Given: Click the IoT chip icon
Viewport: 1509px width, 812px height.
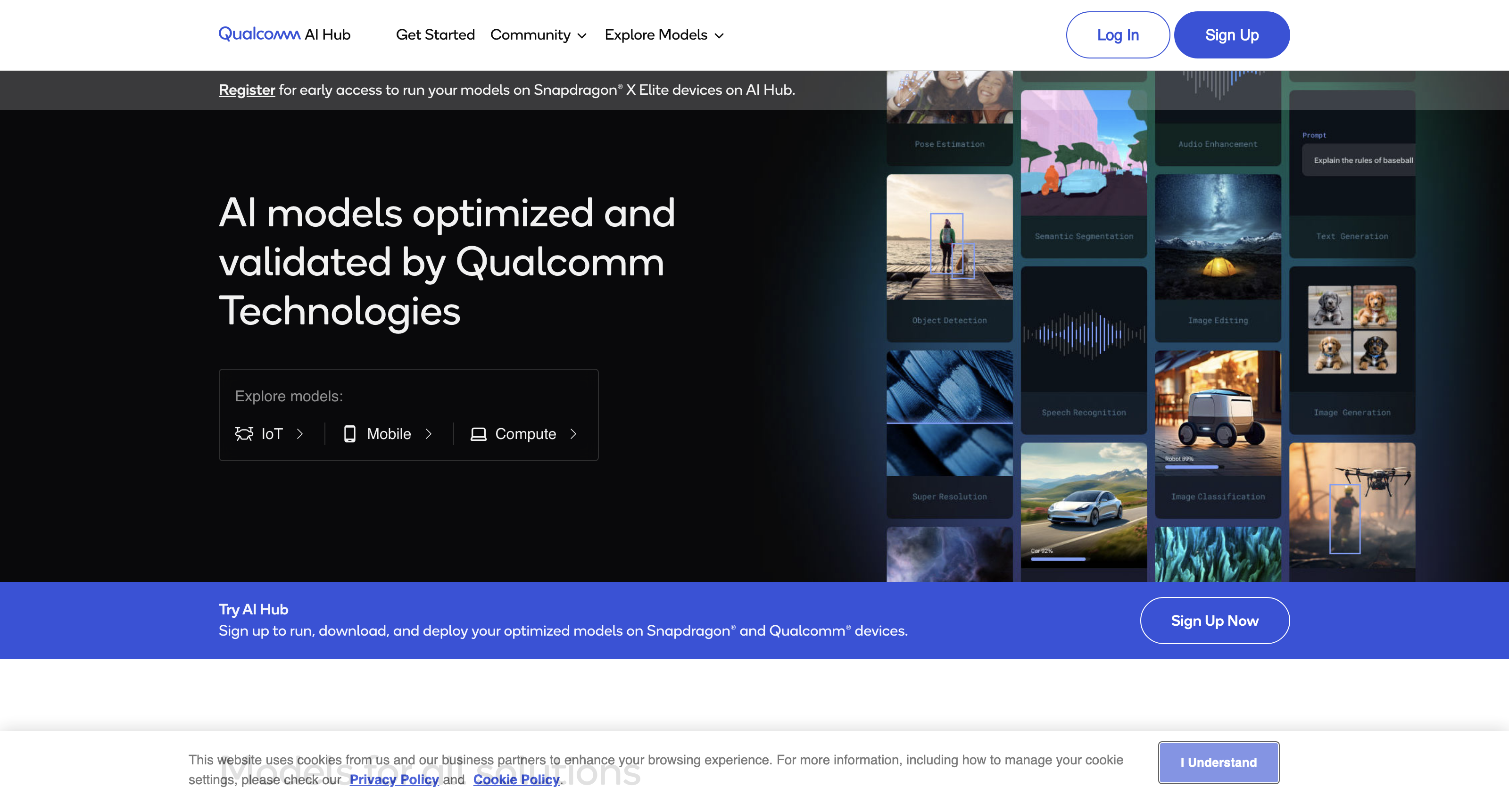Looking at the screenshot, I should point(244,433).
